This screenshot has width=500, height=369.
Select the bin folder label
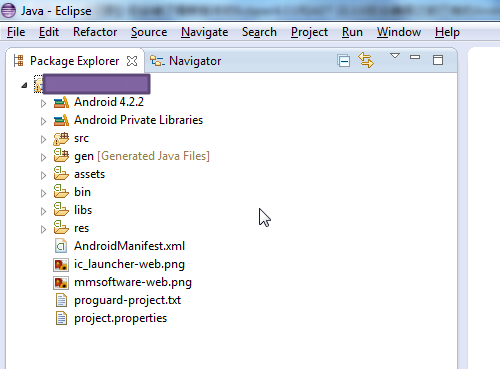(x=82, y=192)
